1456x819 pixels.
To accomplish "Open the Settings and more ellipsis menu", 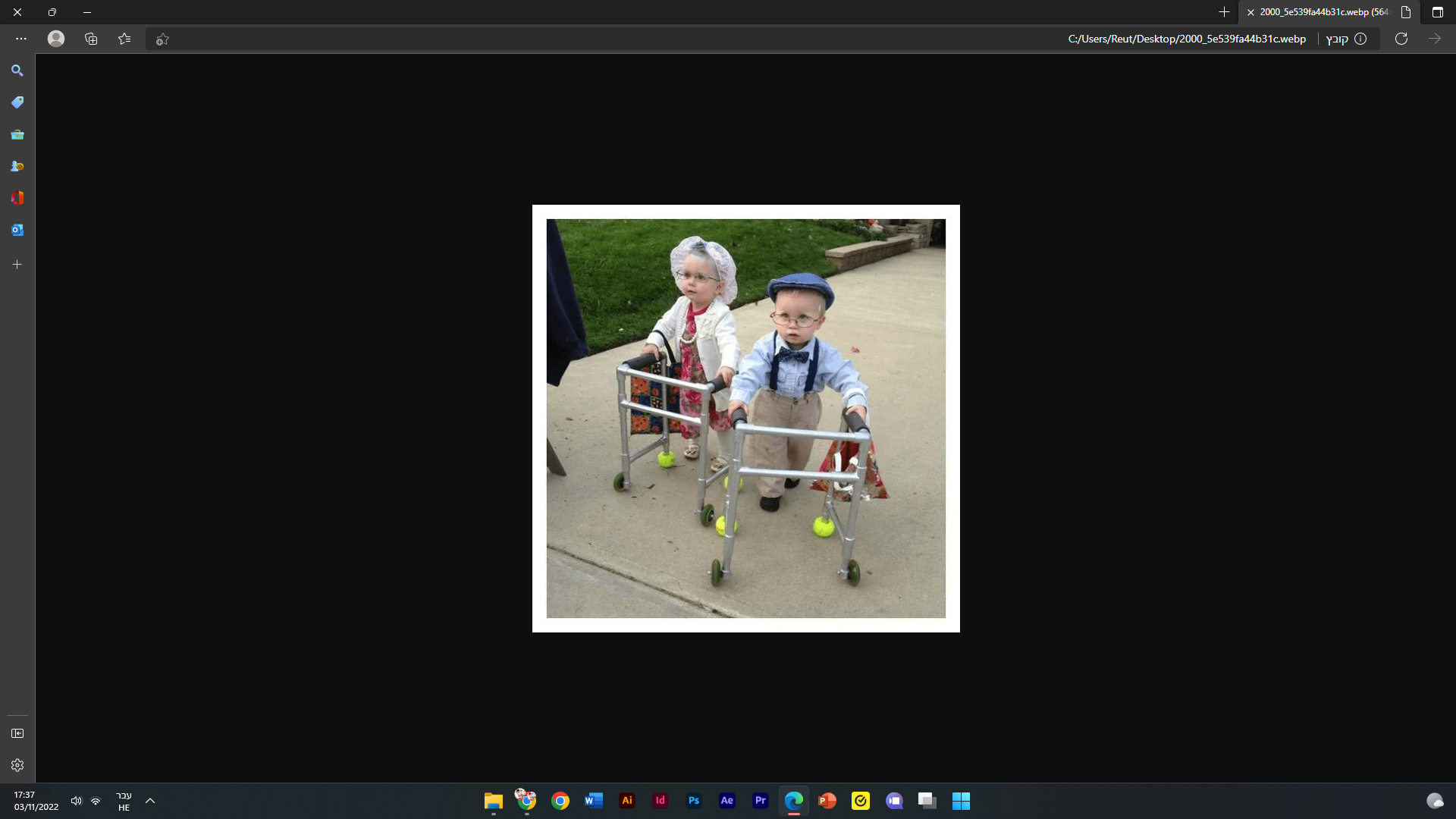I will coord(21,39).
